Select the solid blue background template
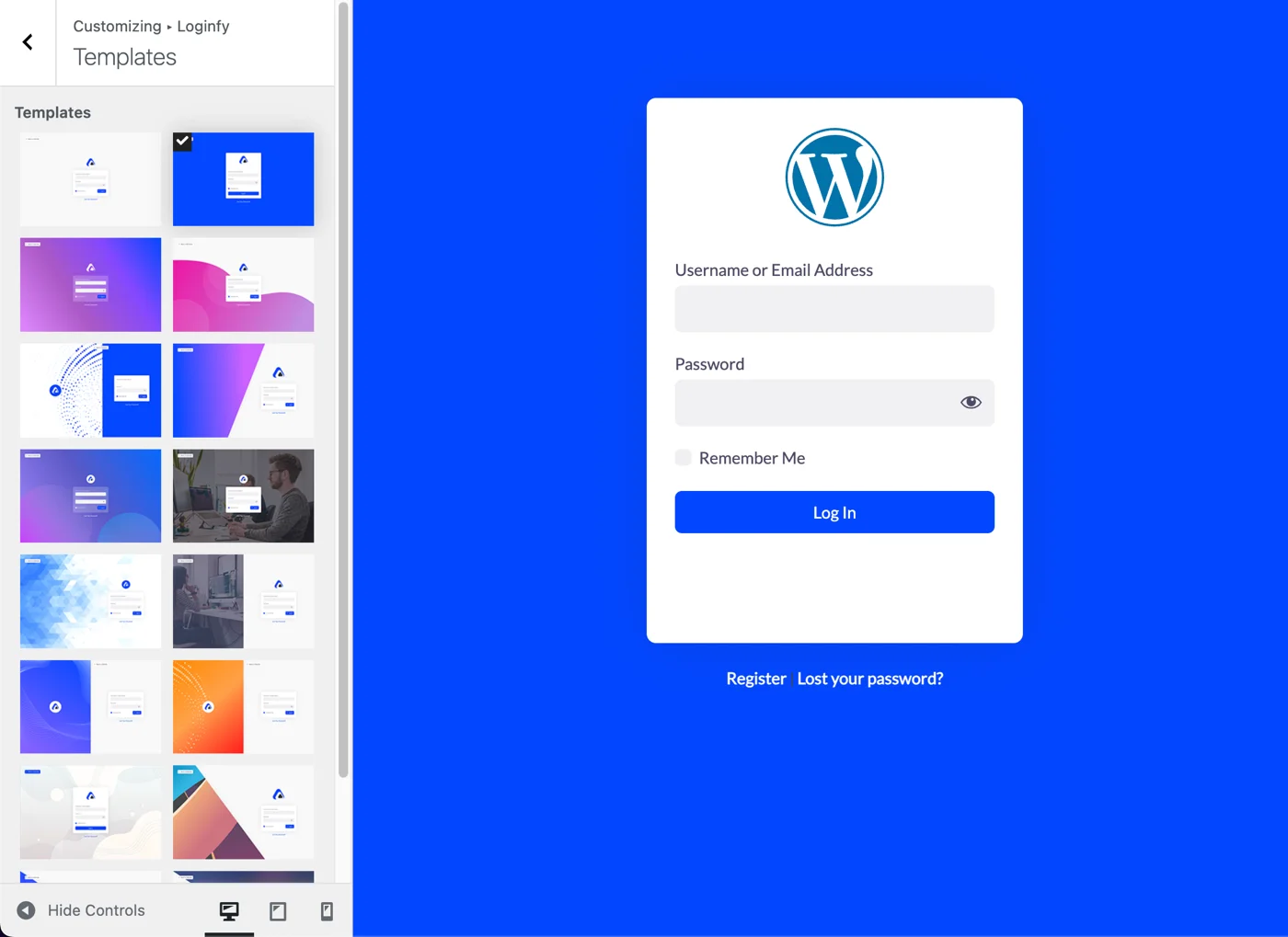Image resolution: width=1288 pixels, height=937 pixels. click(x=243, y=179)
